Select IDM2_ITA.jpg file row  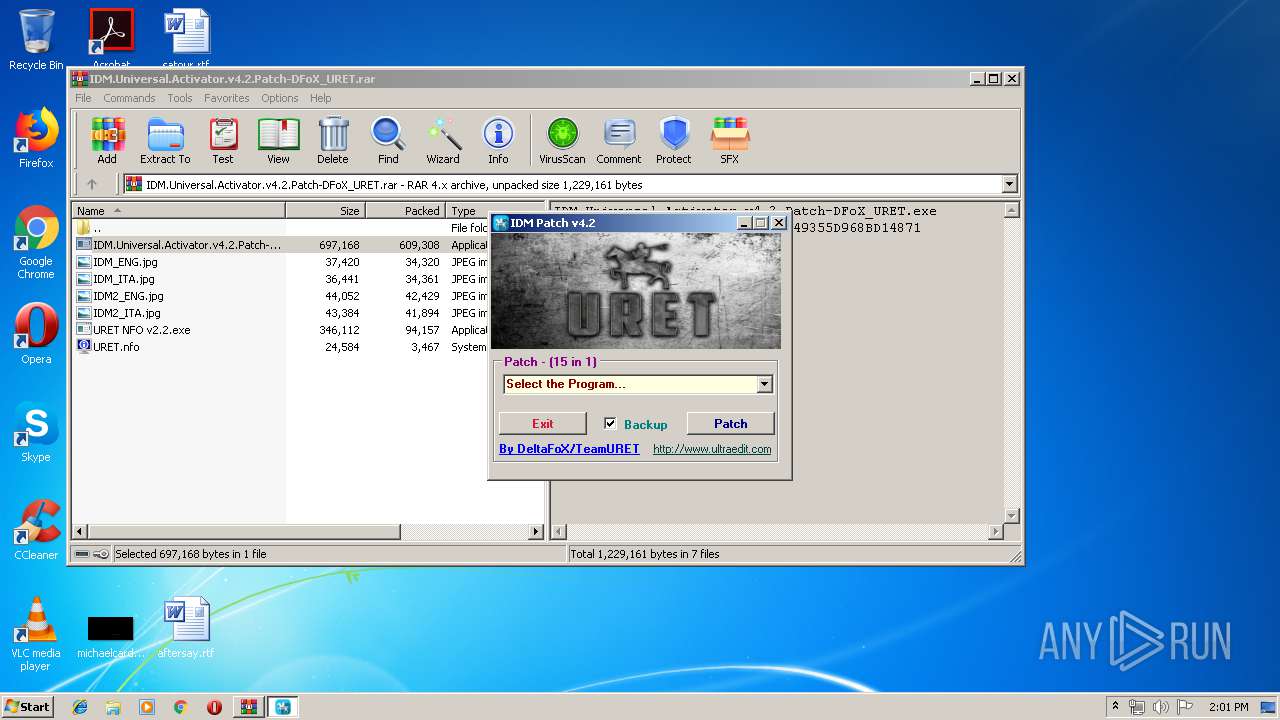(x=280, y=313)
